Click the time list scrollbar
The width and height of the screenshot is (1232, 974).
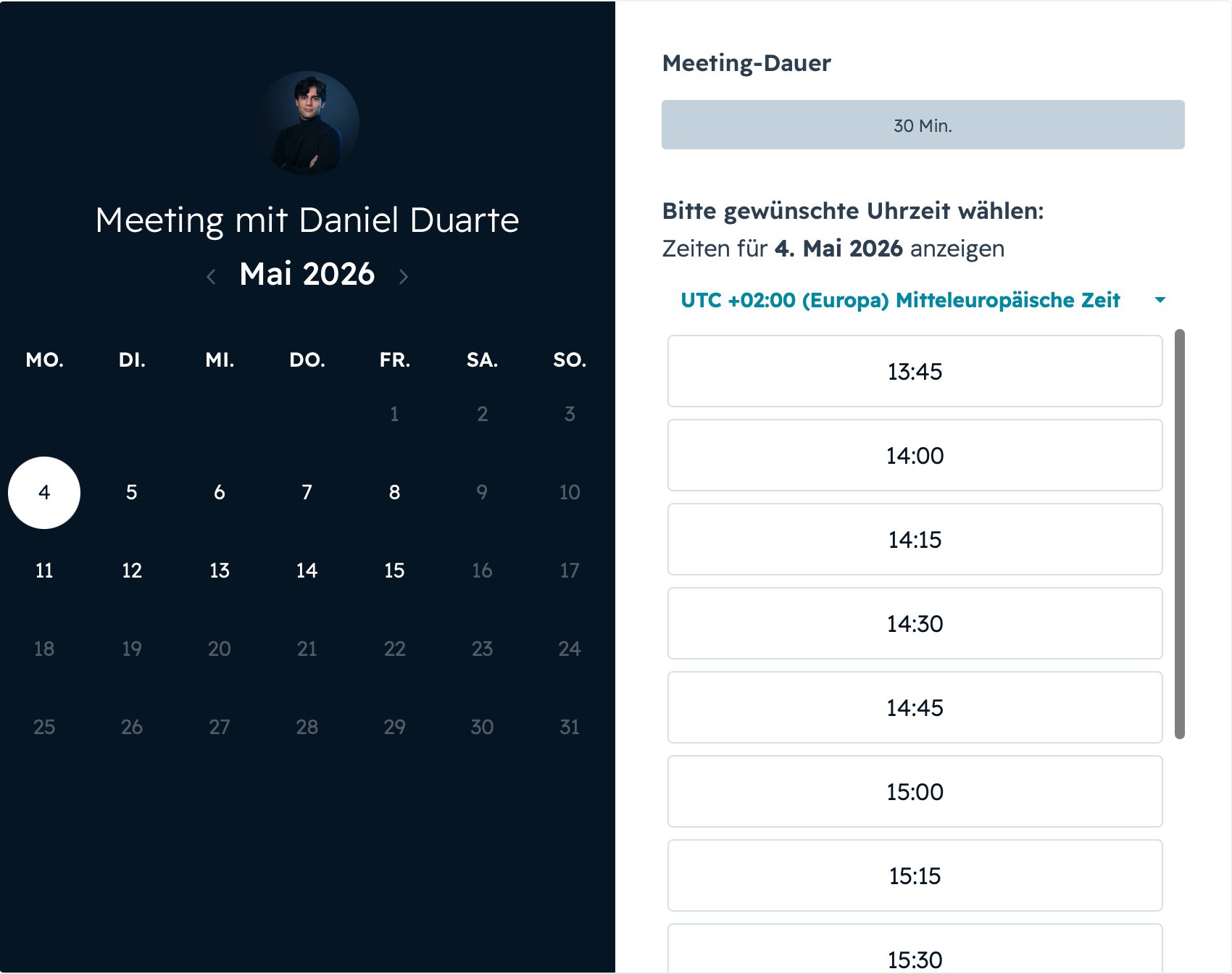coord(1179,534)
